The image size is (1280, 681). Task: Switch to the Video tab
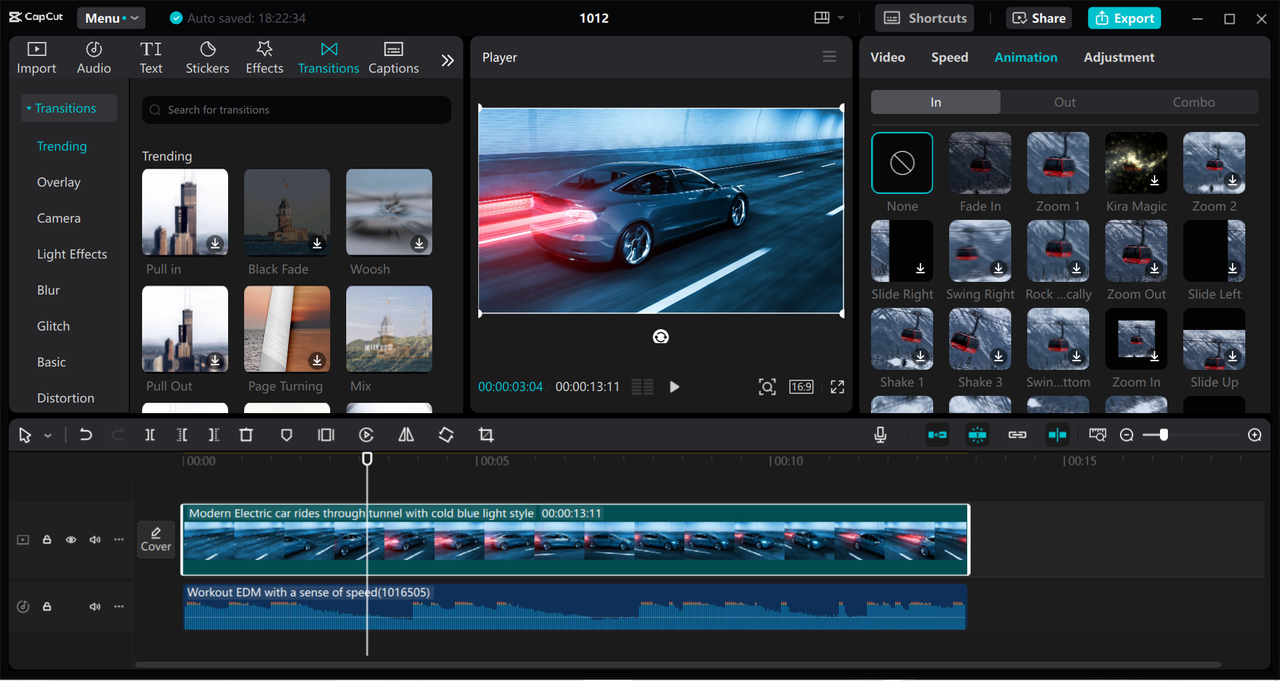(888, 57)
